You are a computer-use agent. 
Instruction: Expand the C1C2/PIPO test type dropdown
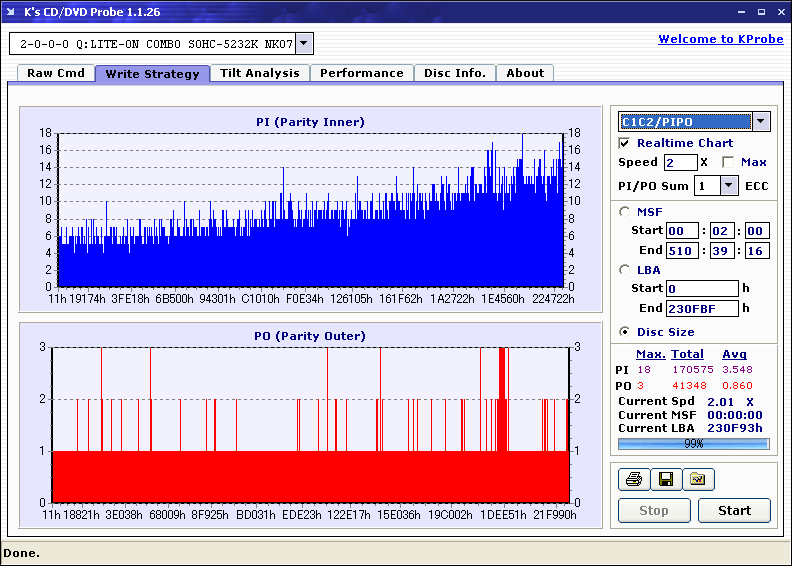[761, 122]
